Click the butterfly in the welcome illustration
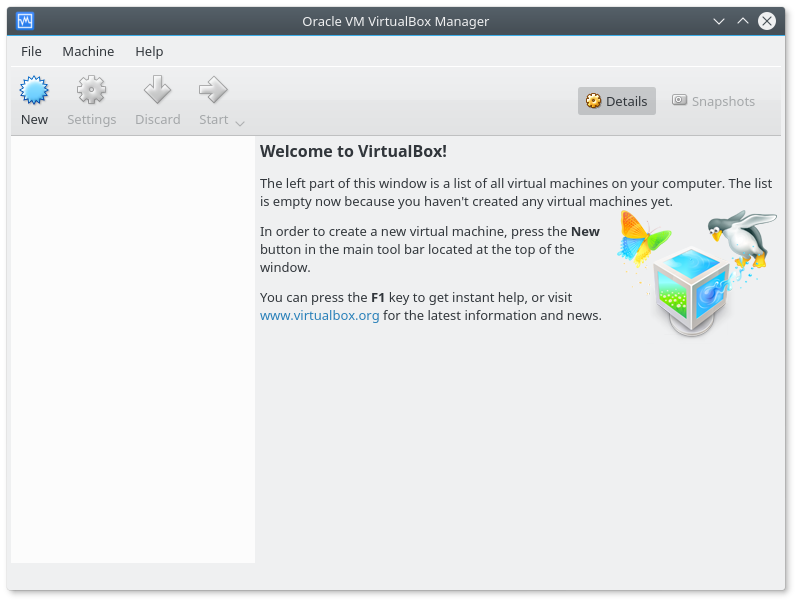 click(x=642, y=237)
